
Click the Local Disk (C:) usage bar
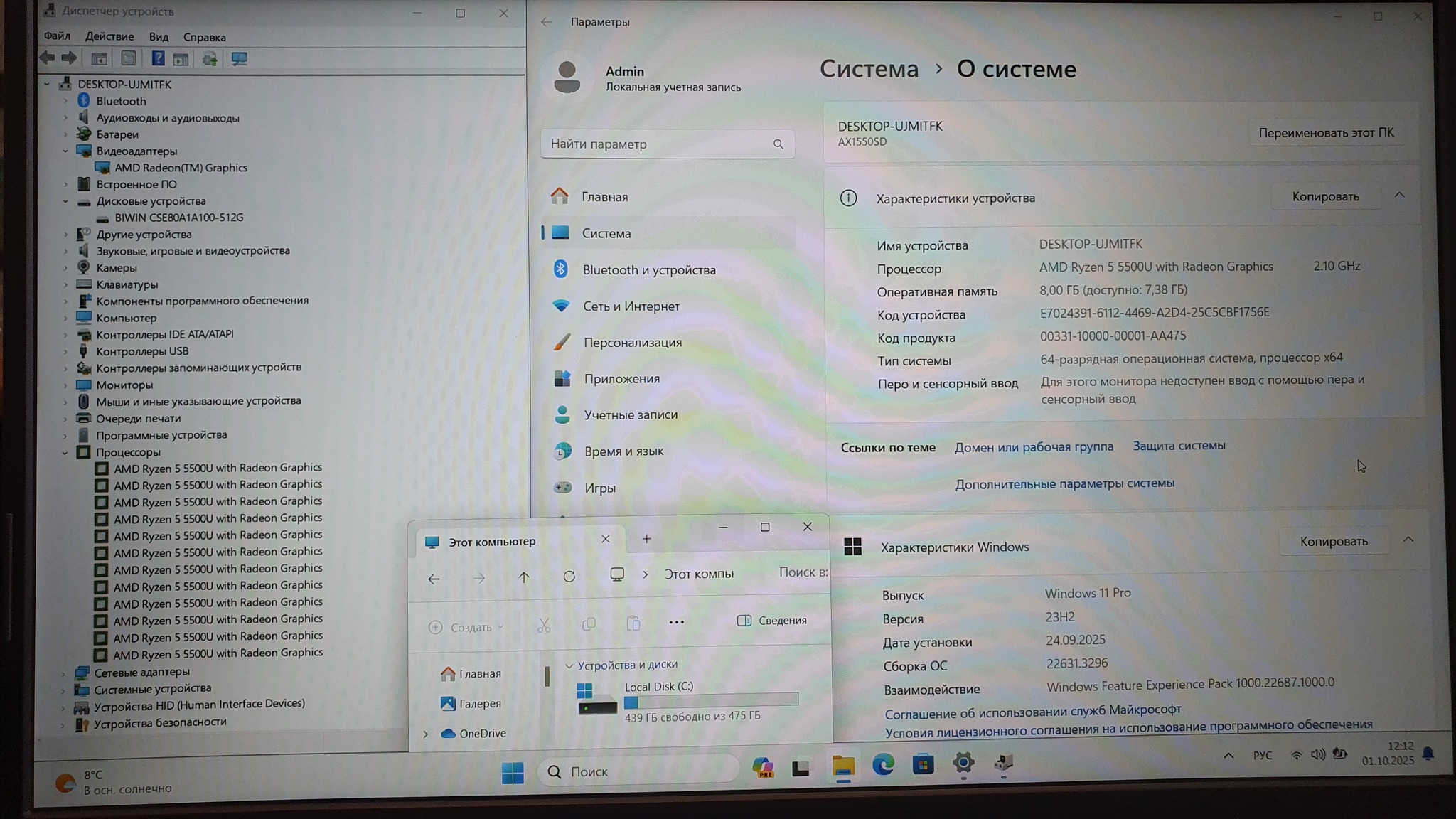point(711,702)
